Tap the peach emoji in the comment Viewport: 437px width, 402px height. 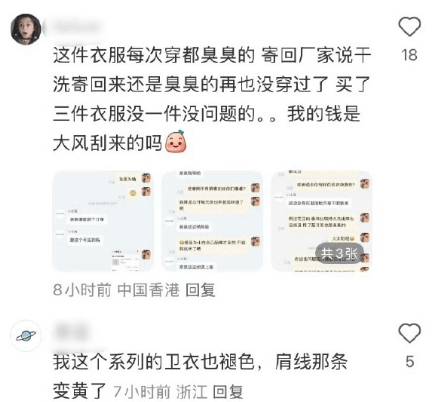[176, 142]
